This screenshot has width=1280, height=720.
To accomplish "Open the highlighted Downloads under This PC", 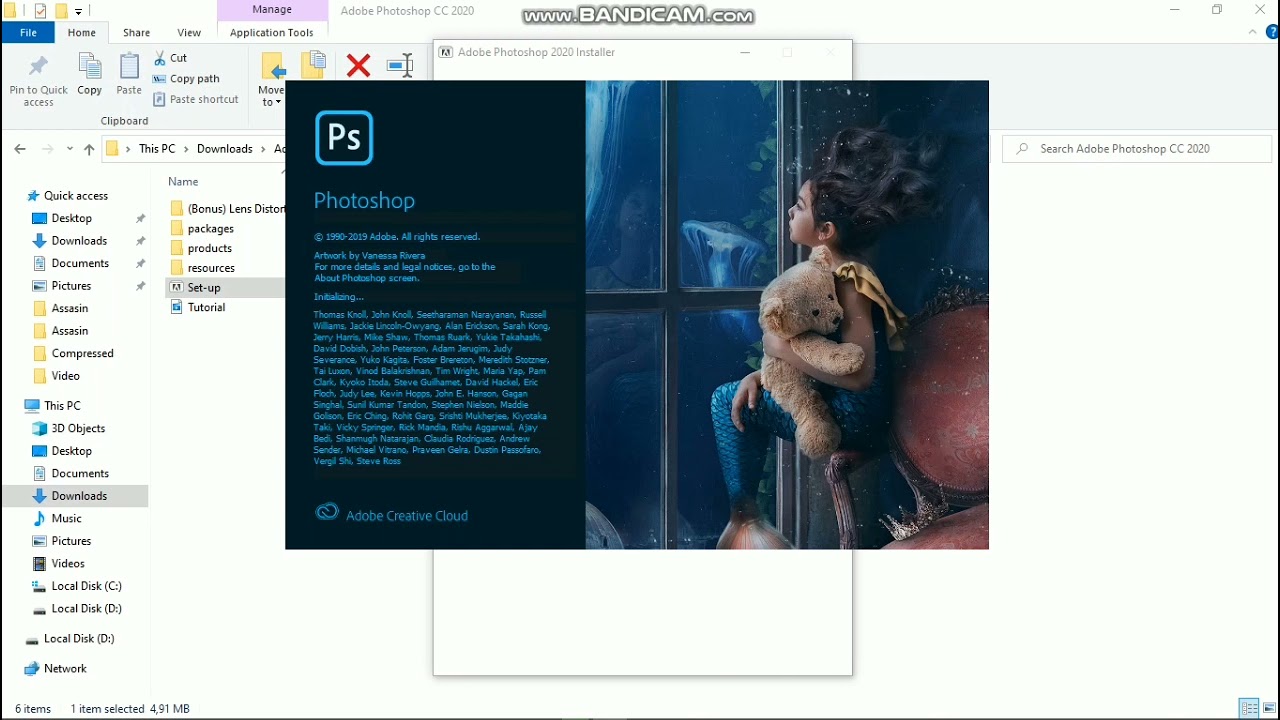I will click(x=75, y=496).
